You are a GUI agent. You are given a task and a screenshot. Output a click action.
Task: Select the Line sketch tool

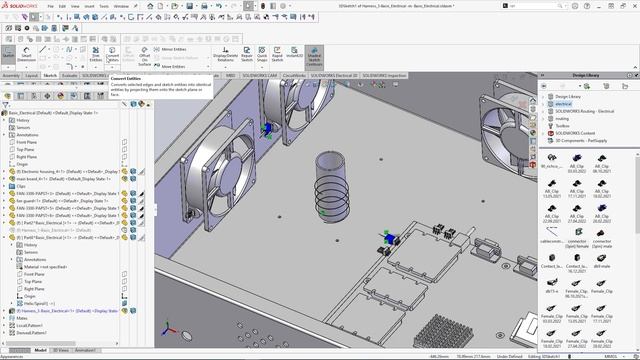click(42, 49)
